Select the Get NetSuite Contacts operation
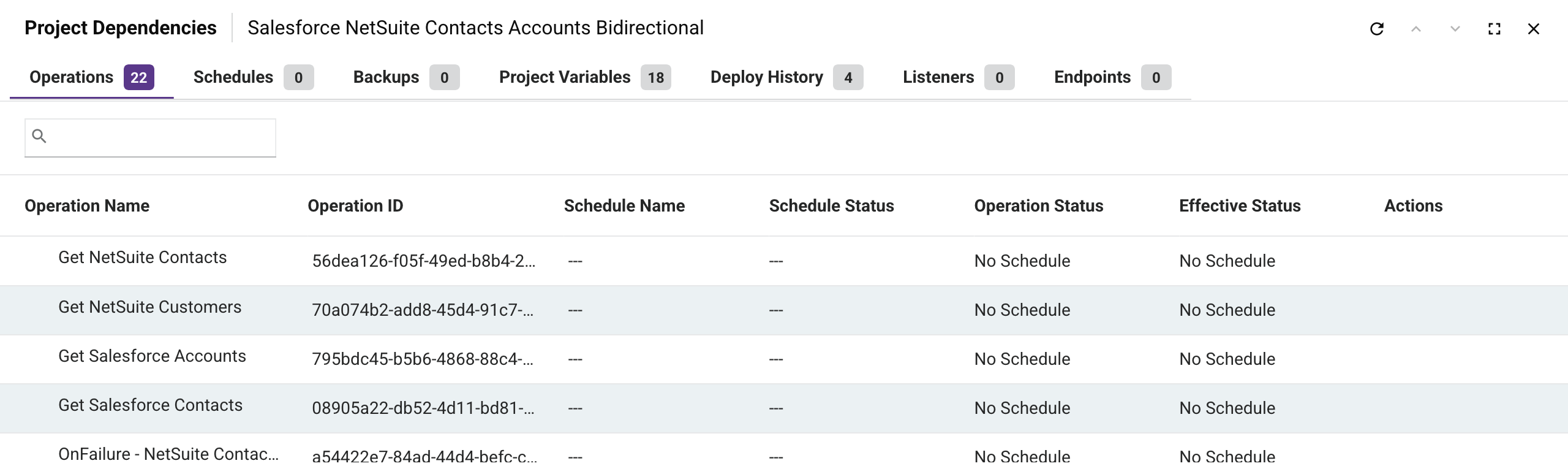Screen dimensions: 1568x466 [142, 258]
